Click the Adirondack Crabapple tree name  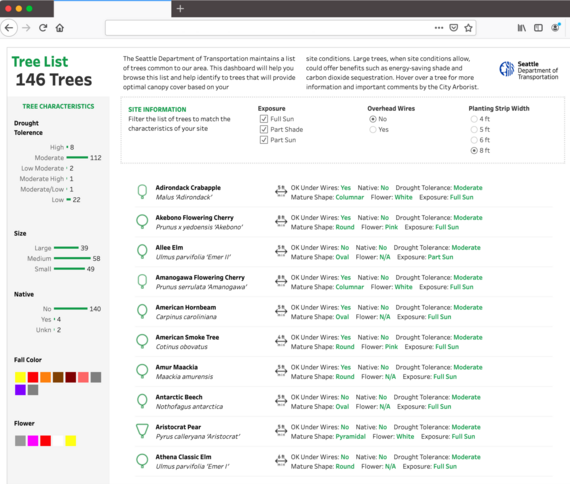[x=188, y=188]
